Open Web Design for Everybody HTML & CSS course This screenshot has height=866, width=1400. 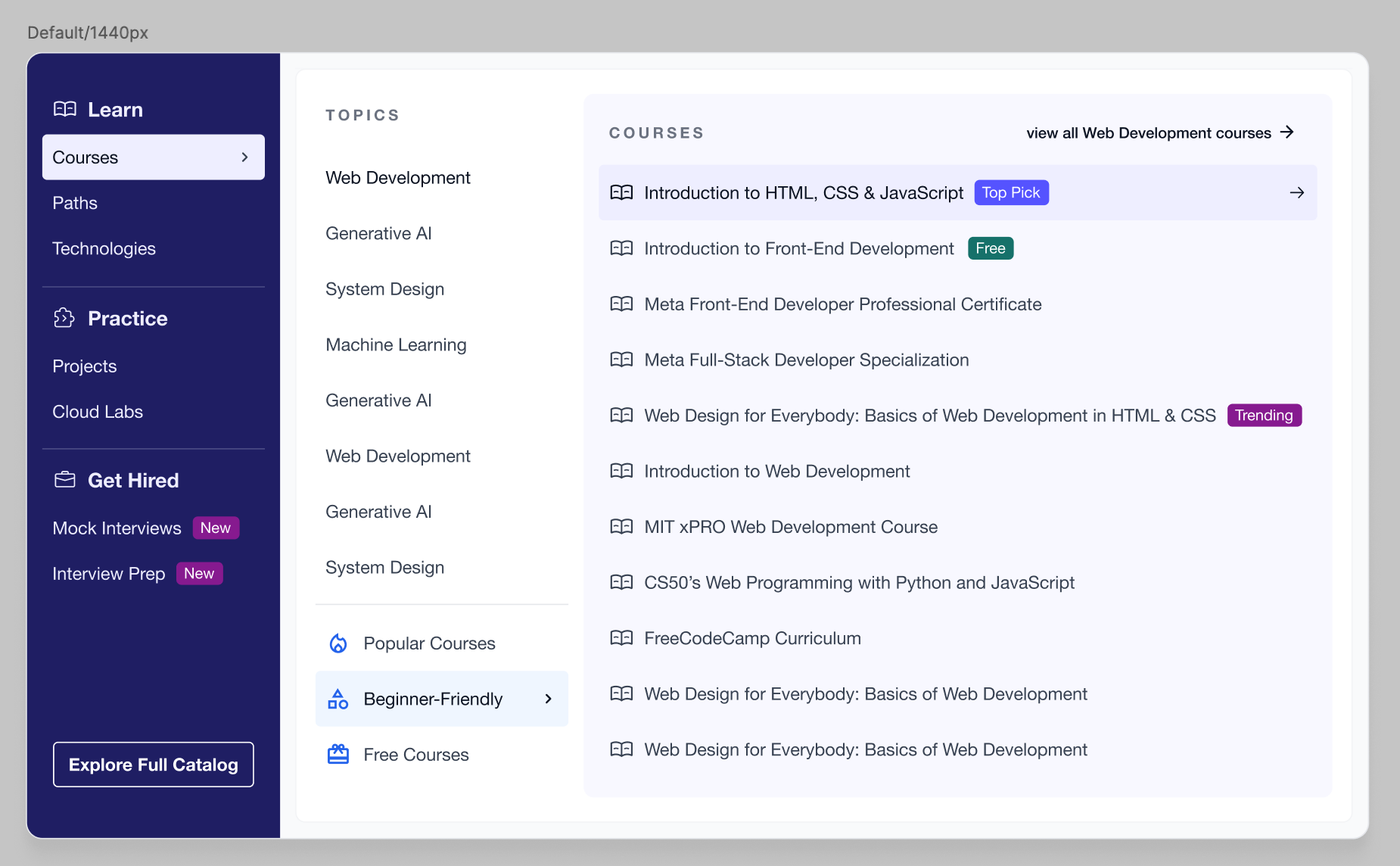[x=930, y=416]
